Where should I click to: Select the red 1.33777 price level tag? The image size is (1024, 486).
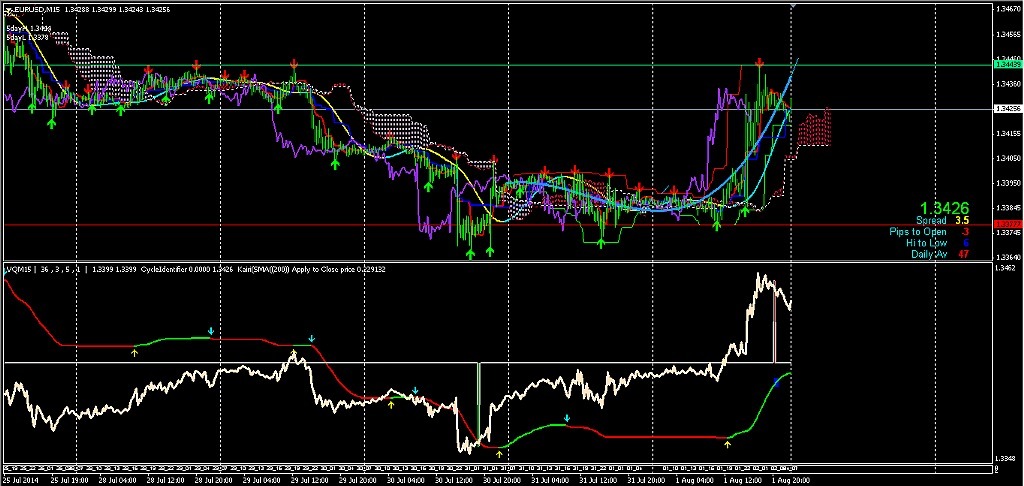pyautogui.click(x=1006, y=225)
